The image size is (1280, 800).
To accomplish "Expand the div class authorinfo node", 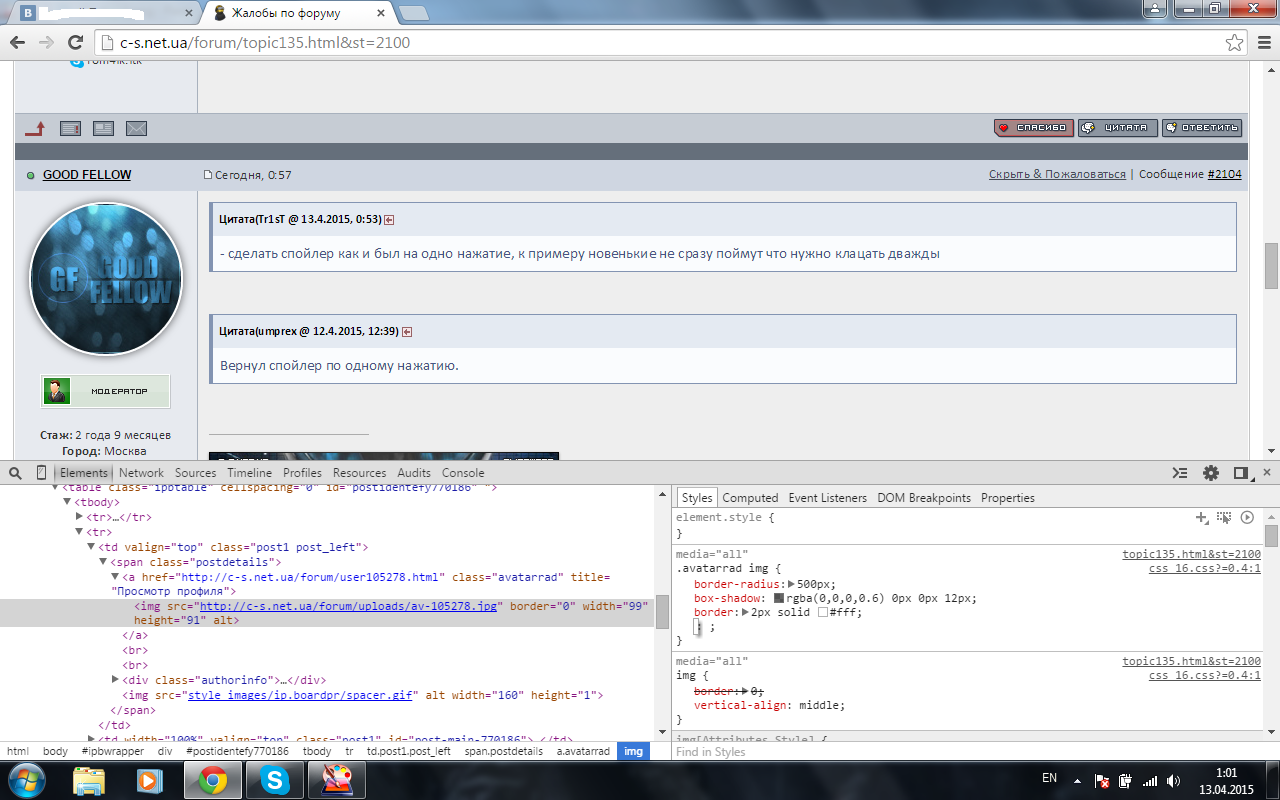I will (x=116, y=680).
